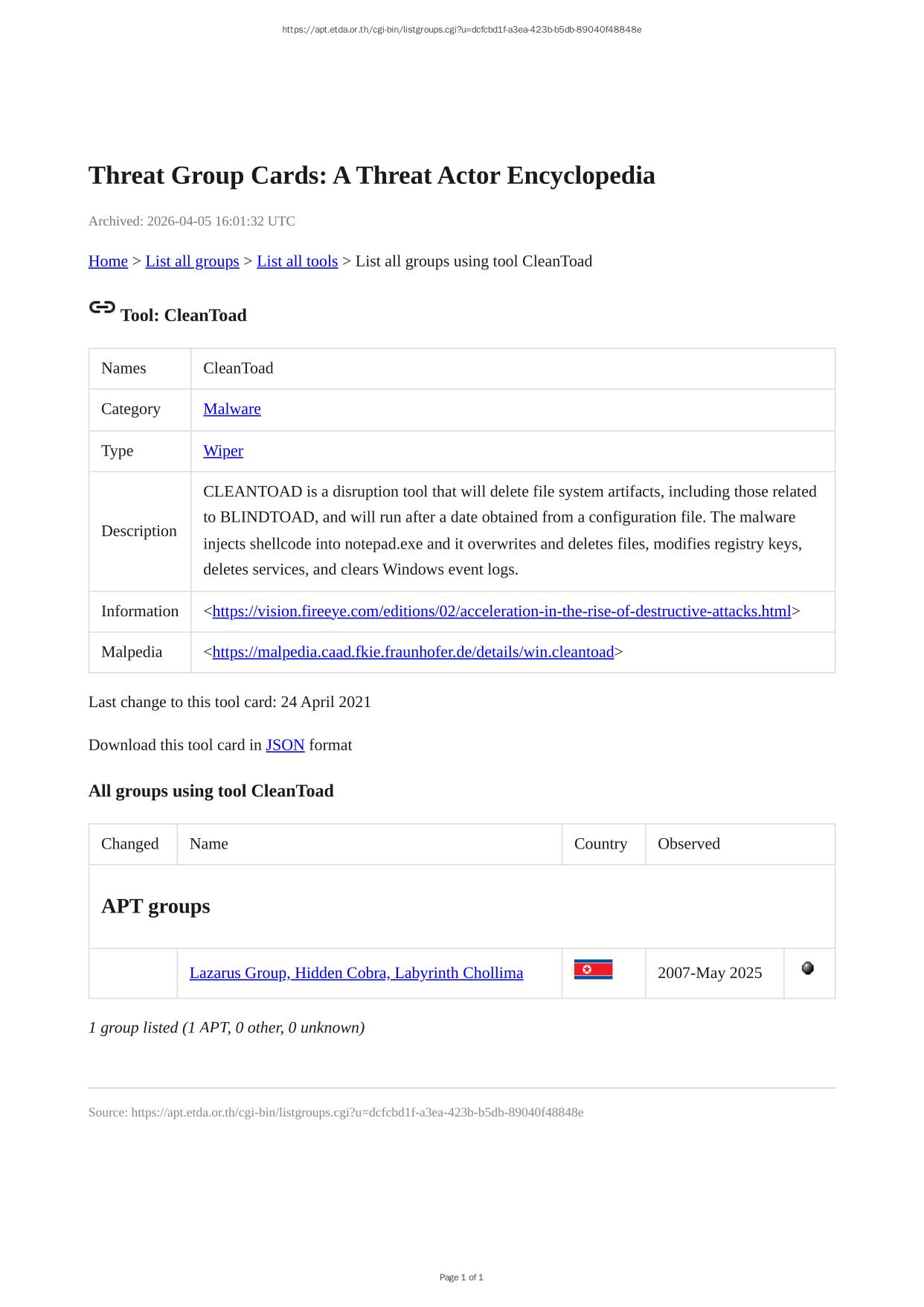Open the List all tools breadcrumb

pyautogui.click(x=297, y=261)
